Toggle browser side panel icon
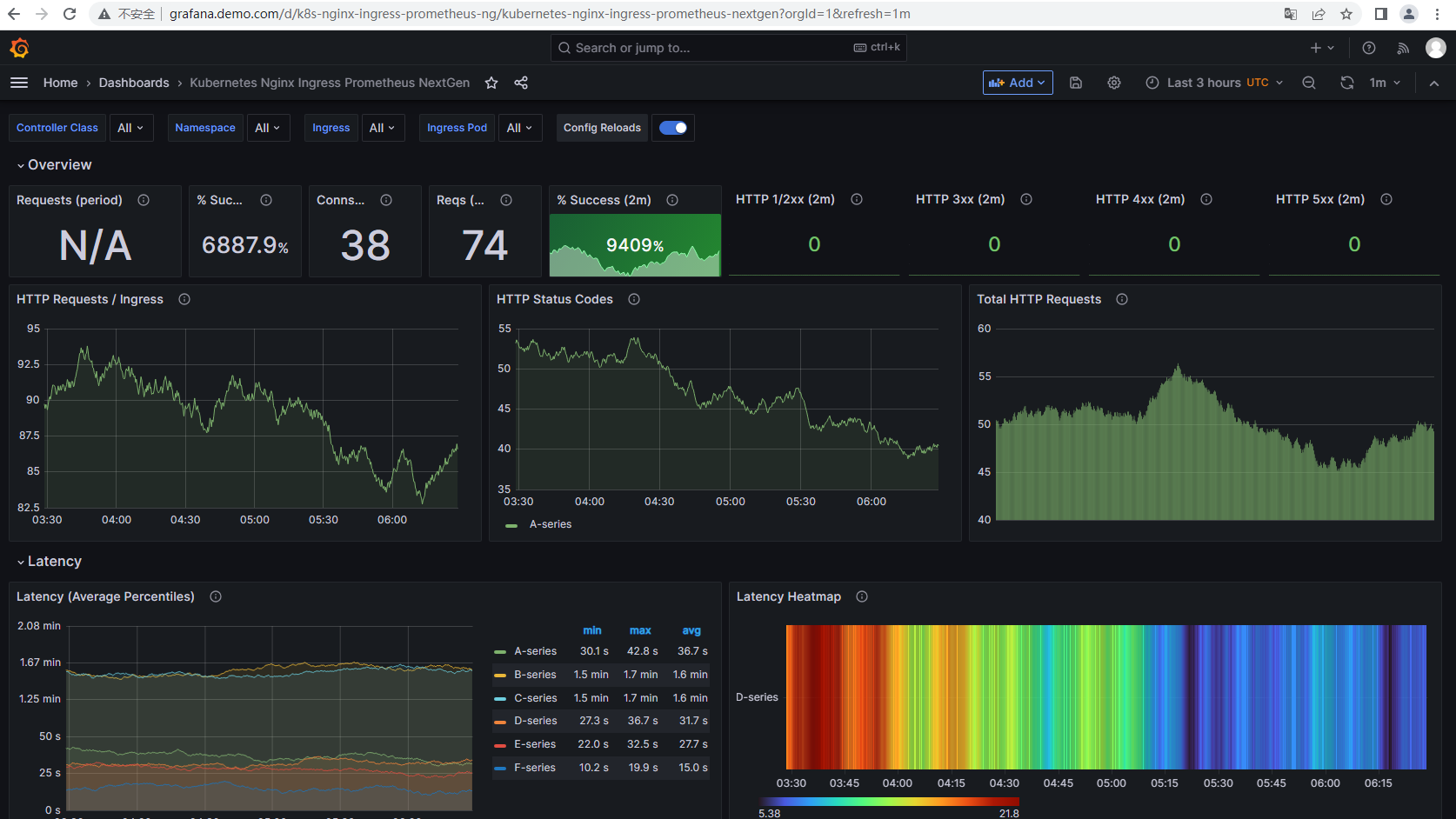 pos(1380,14)
